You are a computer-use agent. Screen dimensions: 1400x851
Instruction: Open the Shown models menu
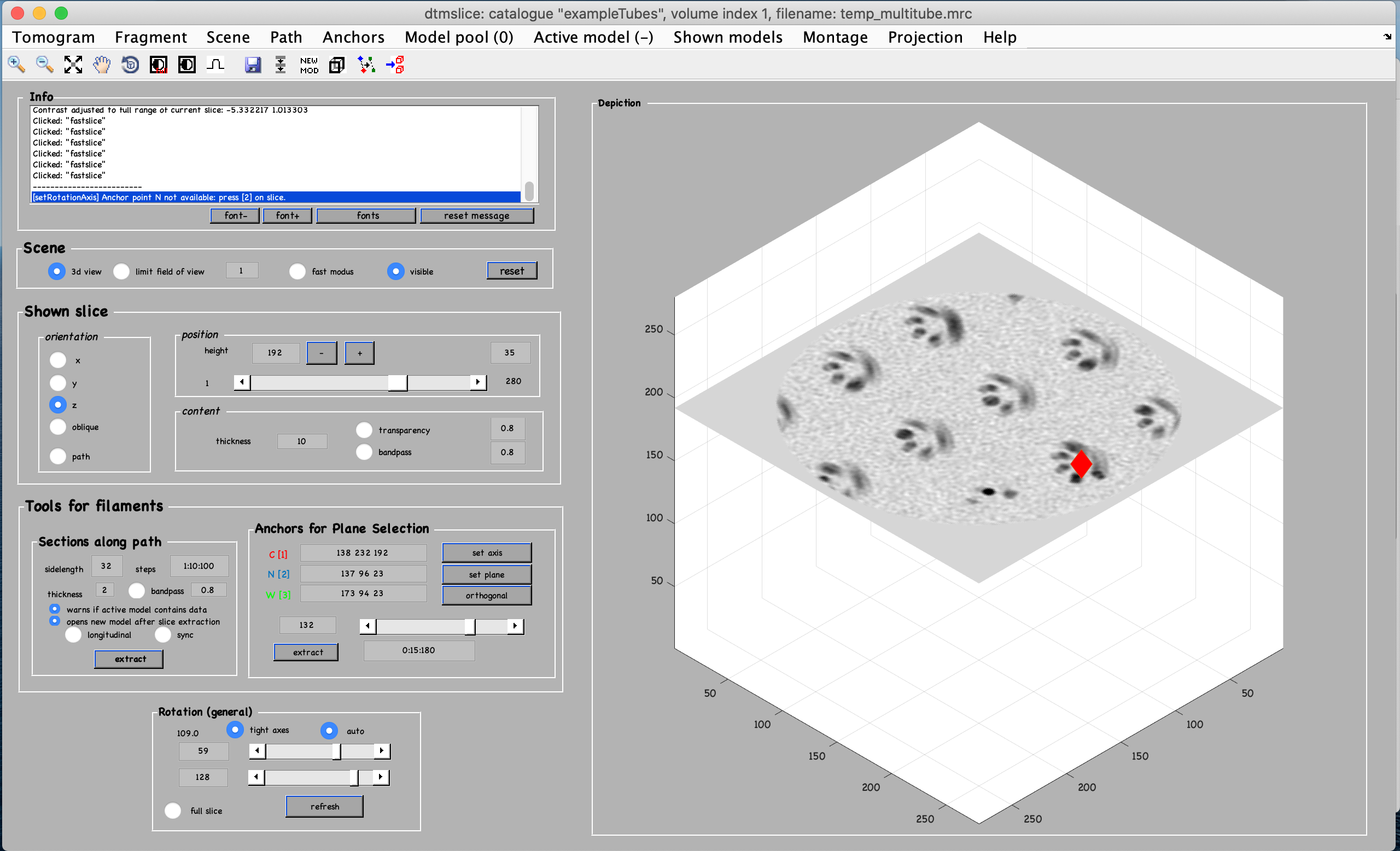coord(727,37)
